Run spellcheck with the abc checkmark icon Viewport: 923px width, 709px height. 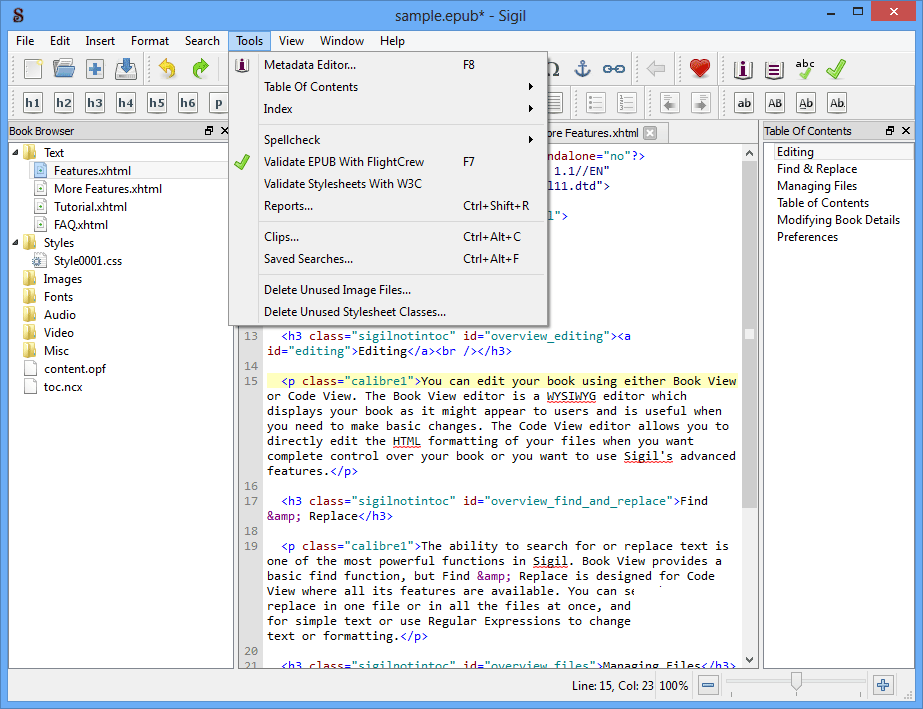pyautogui.click(x=805, y=69)
